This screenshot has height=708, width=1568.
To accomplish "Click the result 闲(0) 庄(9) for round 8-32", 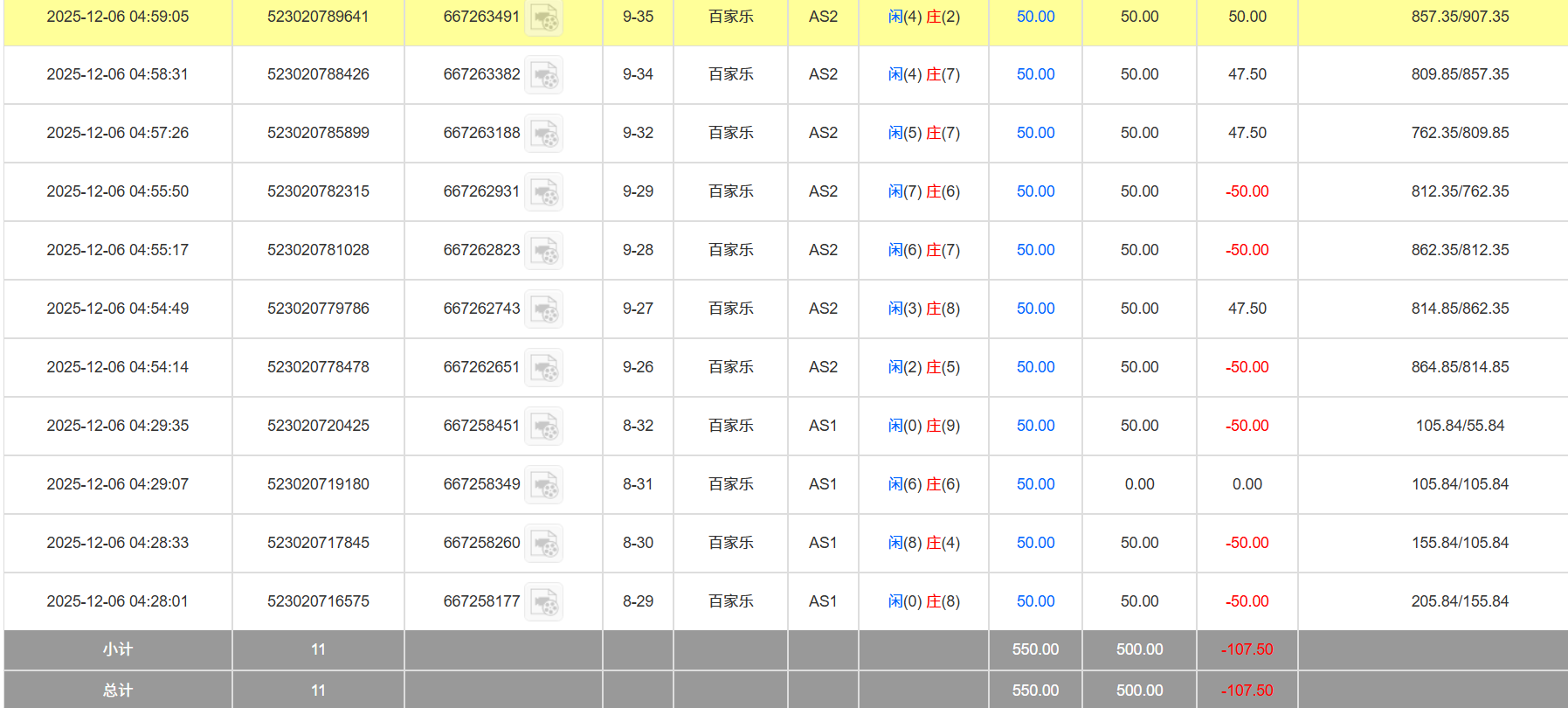I will click(923, 426).
